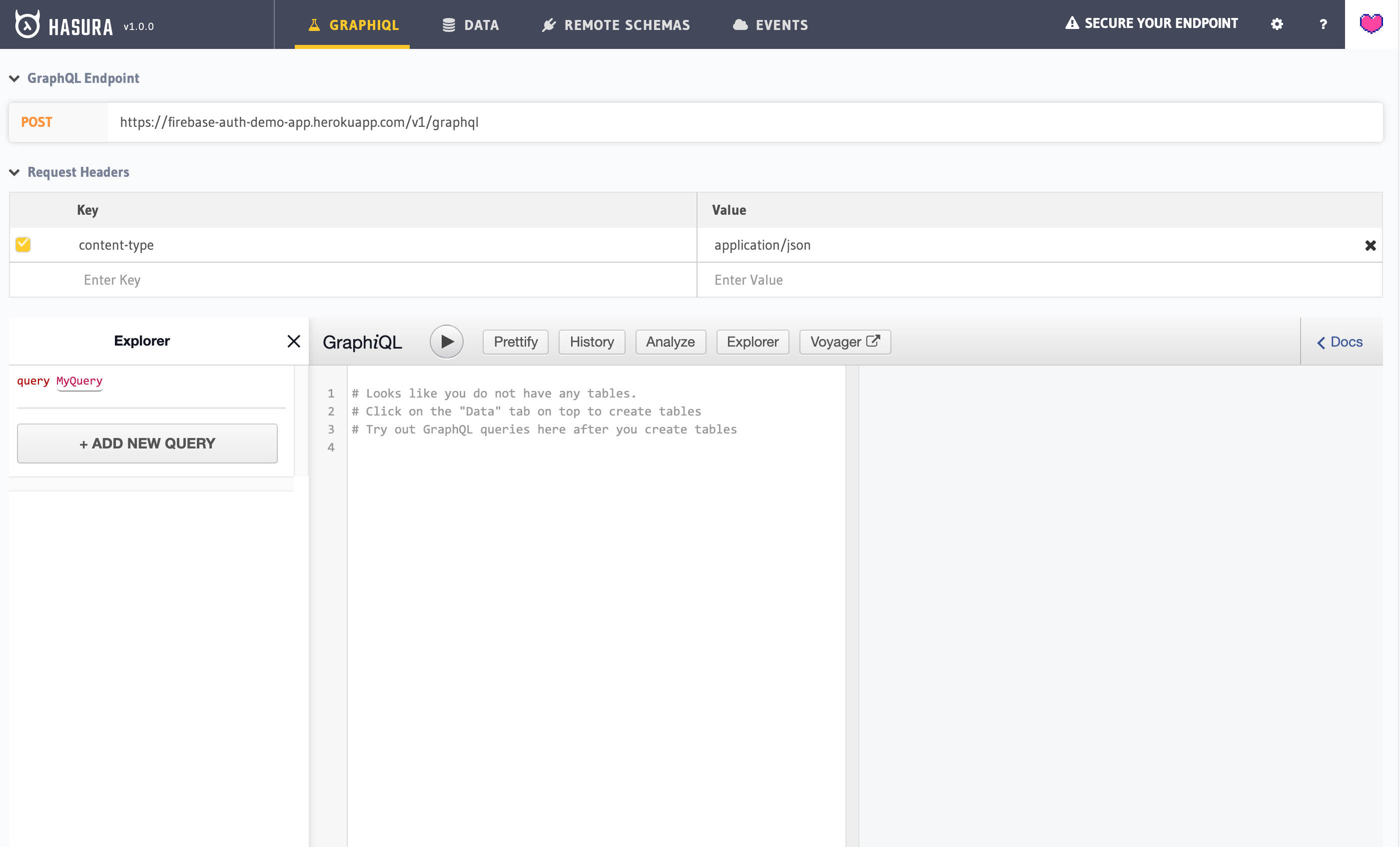Image resolution: width=1400 pixels, height=847 pixels.
Task: Click the question mark help icon
Action: tap(1323, 24)
